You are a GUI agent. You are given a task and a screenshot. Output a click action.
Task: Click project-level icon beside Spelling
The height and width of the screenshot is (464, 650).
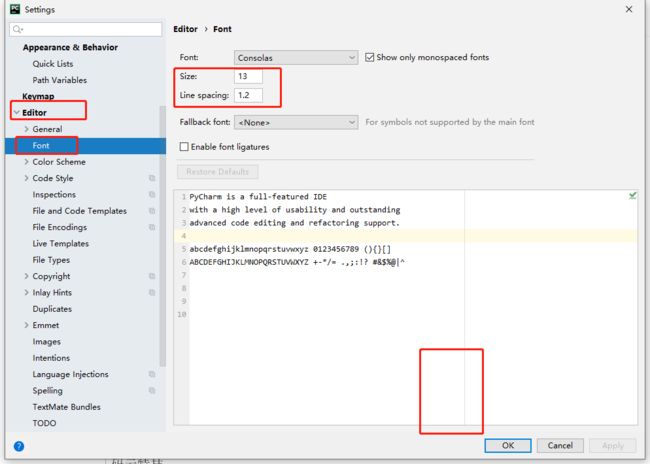pos(152,390)
